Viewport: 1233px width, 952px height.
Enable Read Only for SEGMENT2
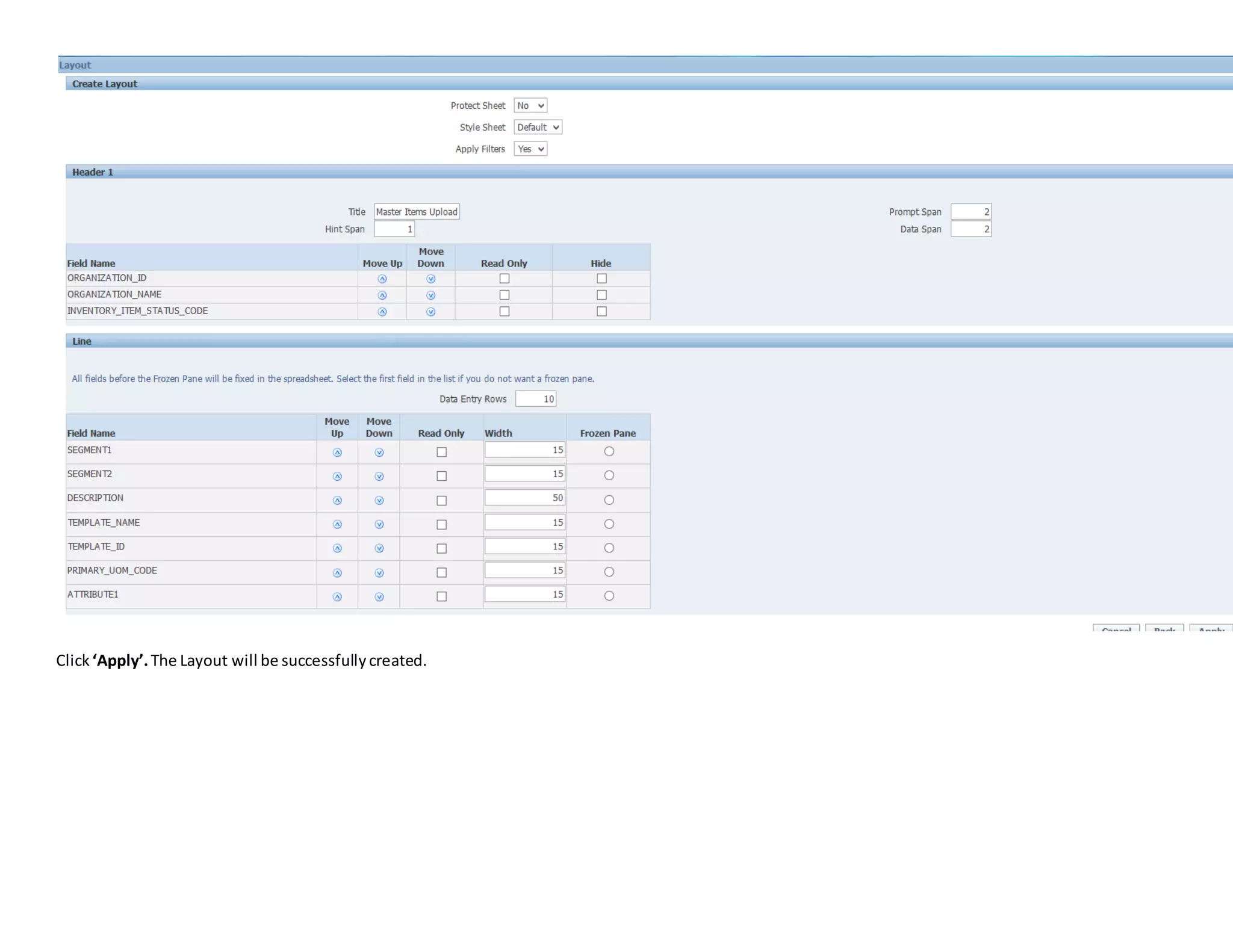click(x=441, y=476)
